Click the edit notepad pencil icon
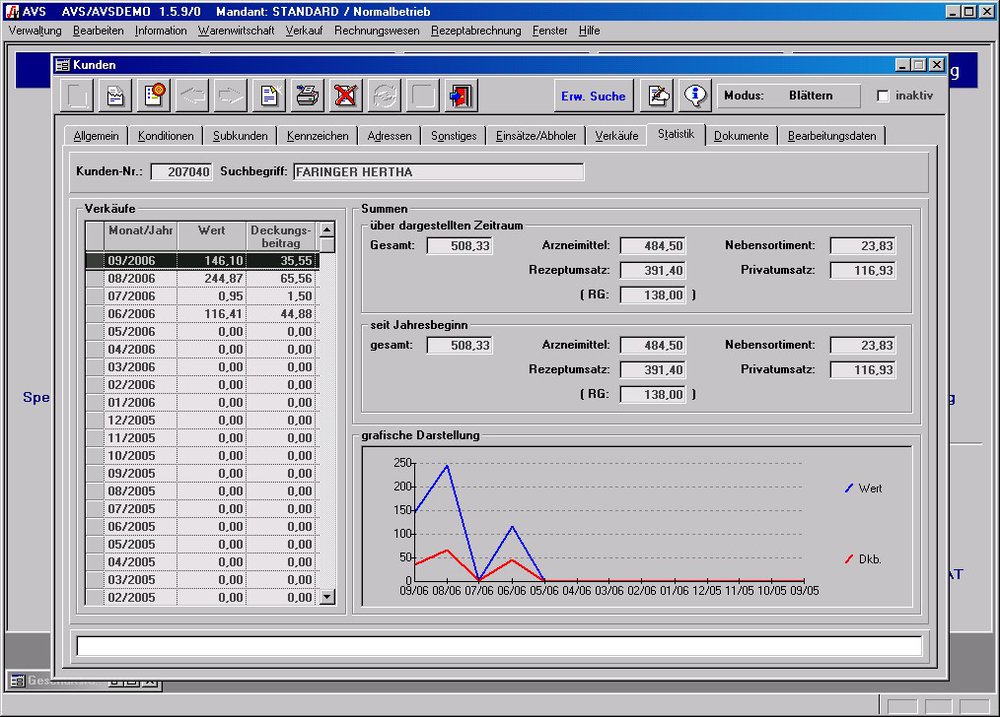 (657, 96)
